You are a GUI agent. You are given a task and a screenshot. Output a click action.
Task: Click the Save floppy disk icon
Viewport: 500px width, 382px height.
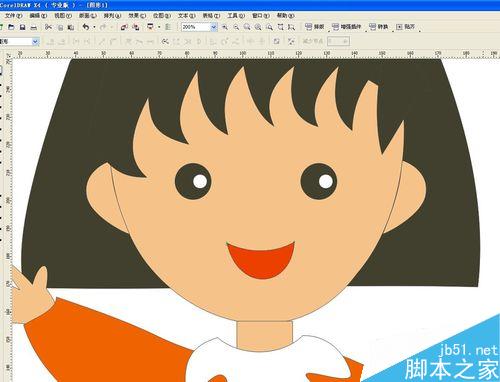pyautogui.click(x=22, y=27)
